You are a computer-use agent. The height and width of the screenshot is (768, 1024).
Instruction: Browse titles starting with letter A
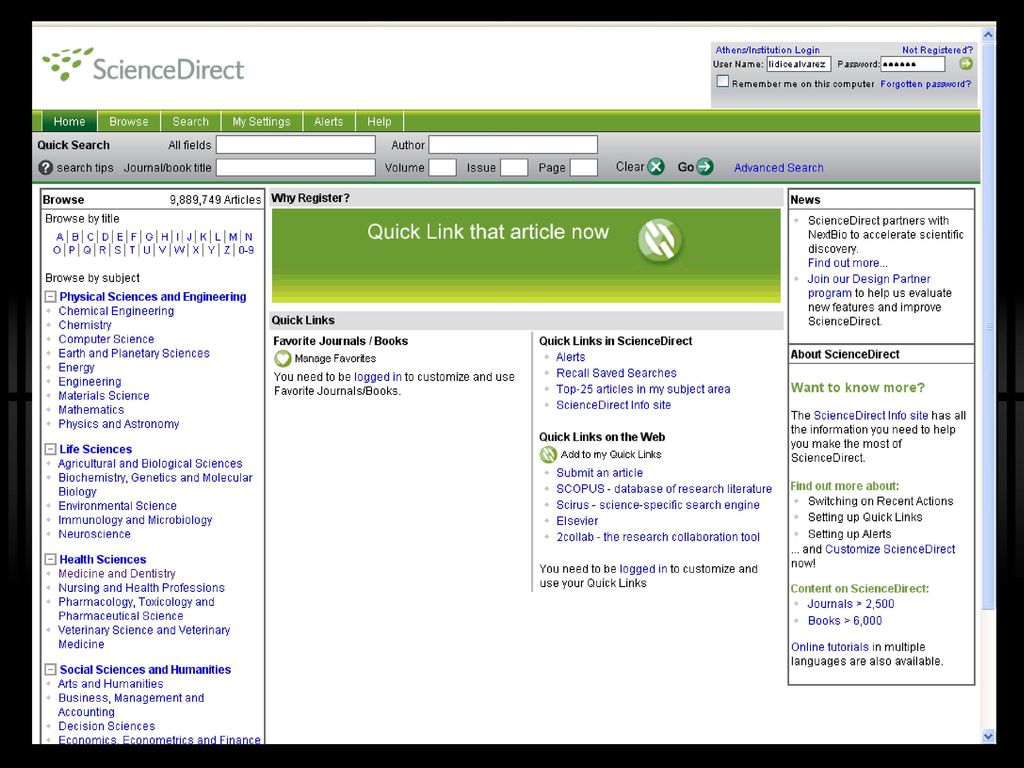click(60, 236)
